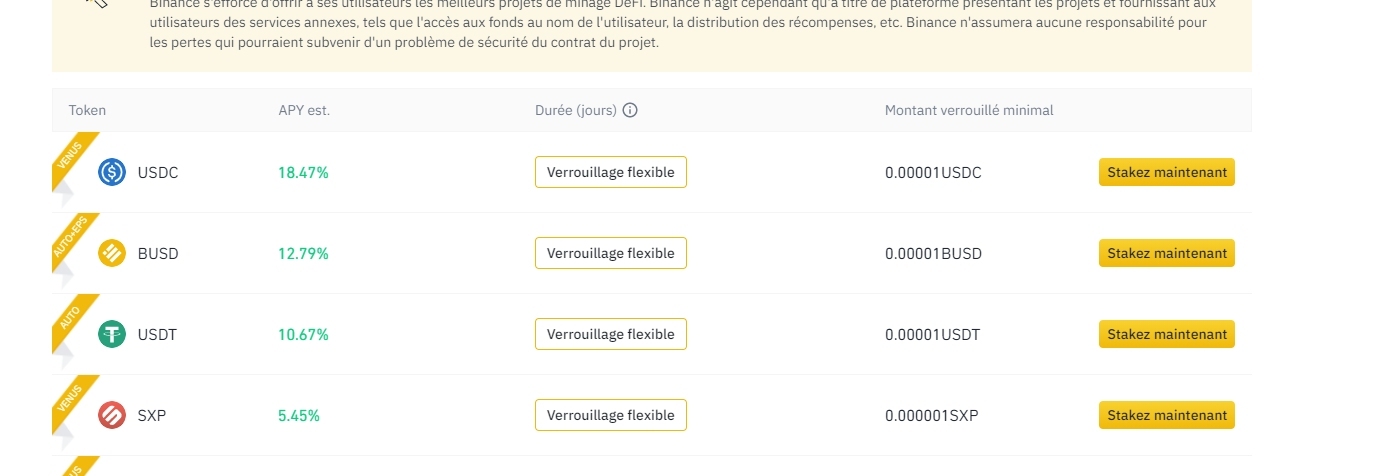This screenshot has width=1376, height=476.
Task: Click the APY est. column header
Action: pyautogui.click(x=304, y=110)
